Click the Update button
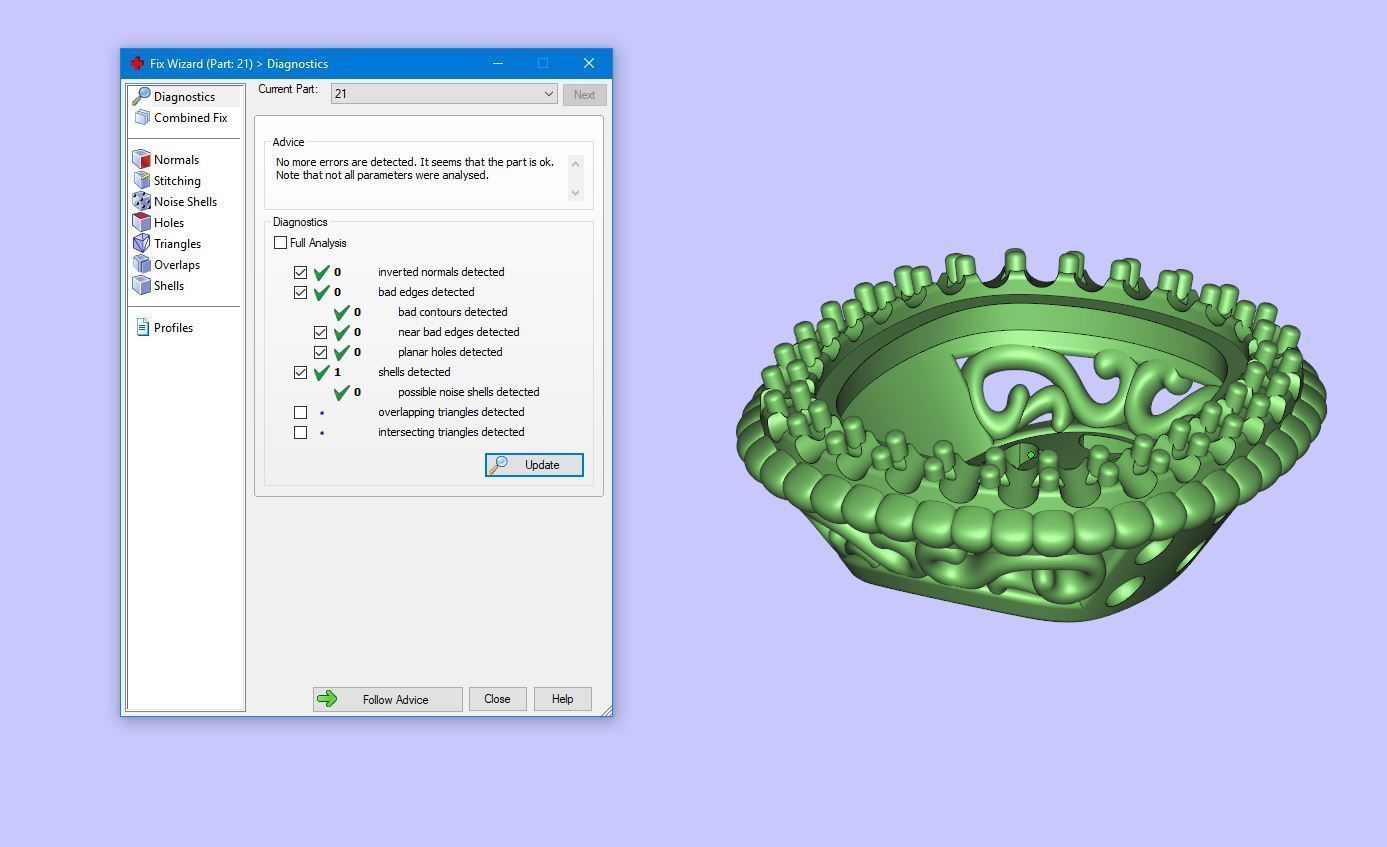This screenshot has width=1387, height=847. [534, 465]
